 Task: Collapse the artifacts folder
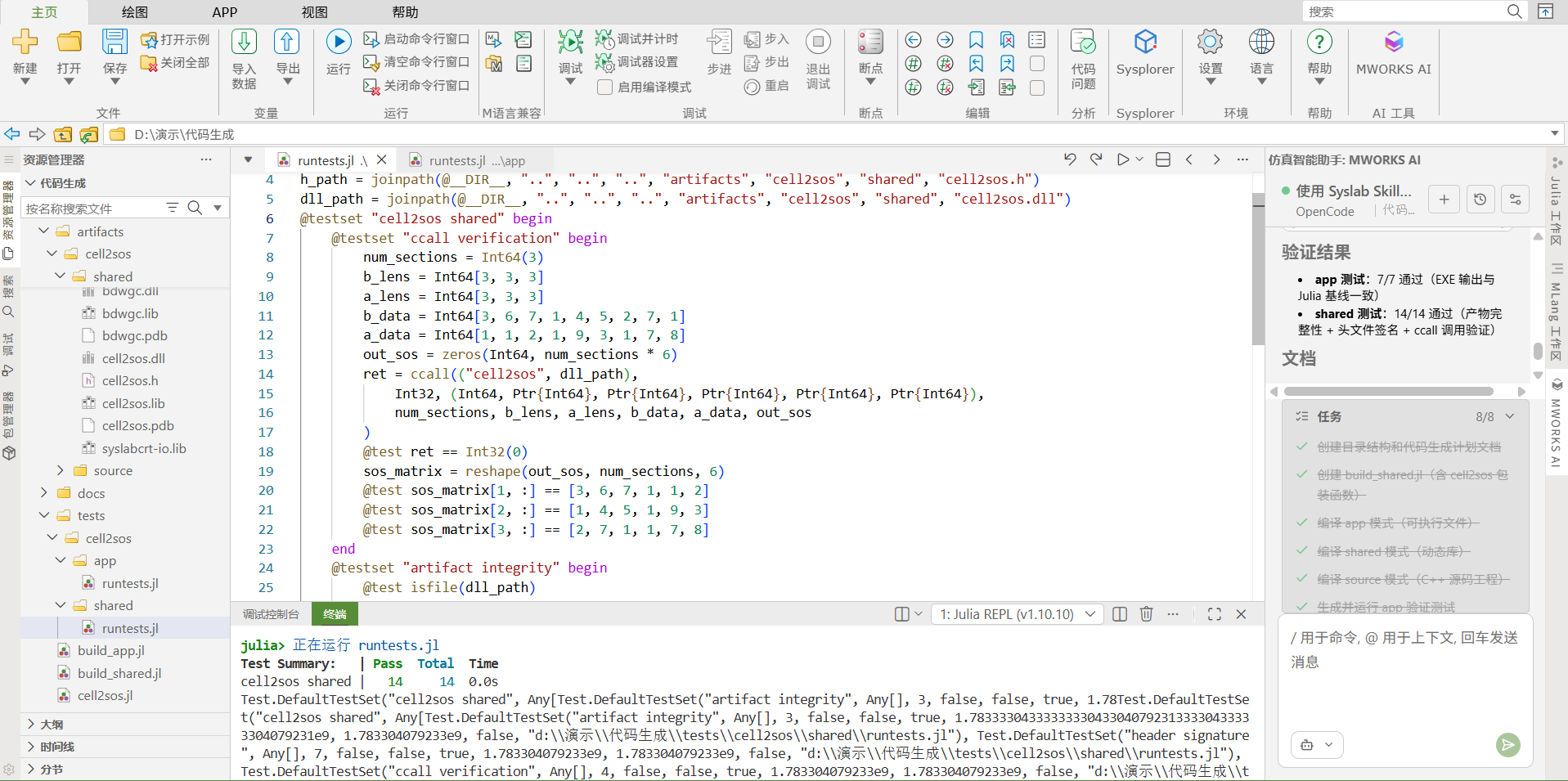tap(44, 231)
